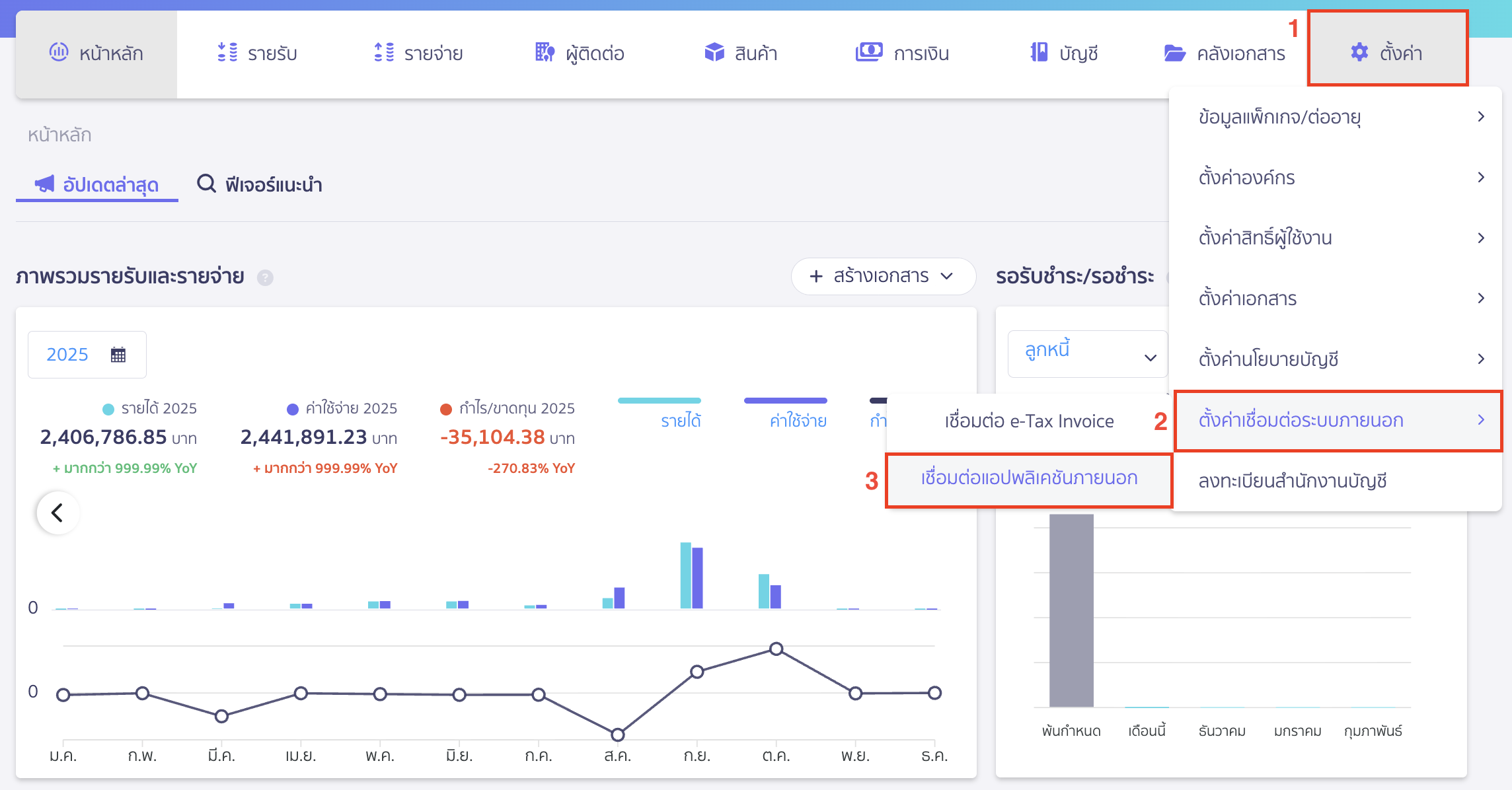
Task: Click the สินค้า box icon
Action: (x=714, y=52)
